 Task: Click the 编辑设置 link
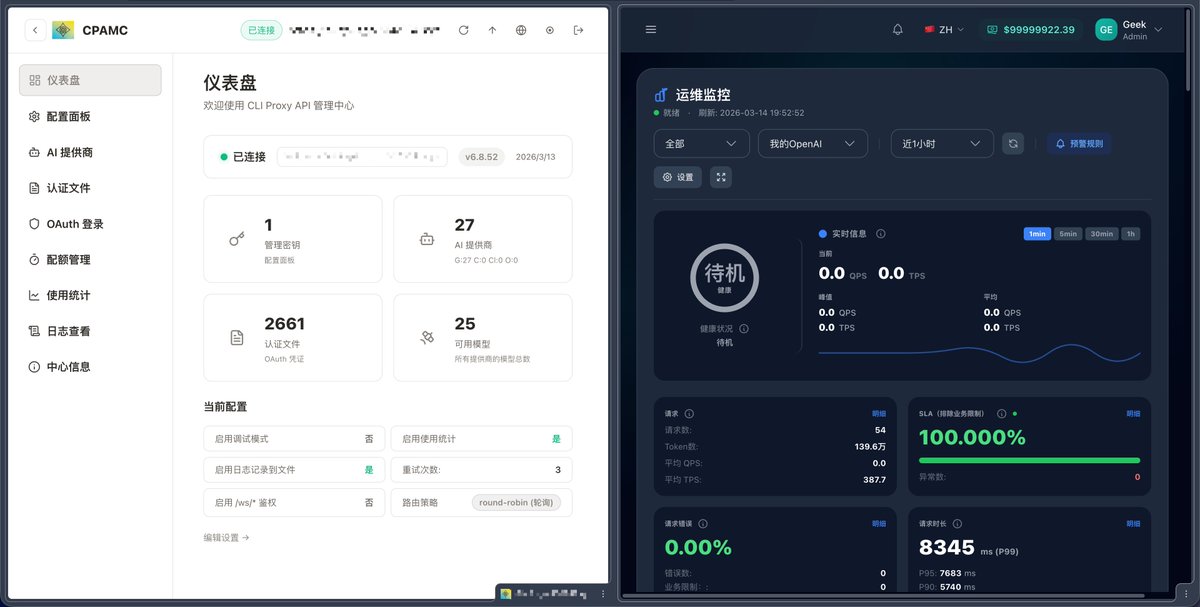pyautogui.click(x=226, y=537)
